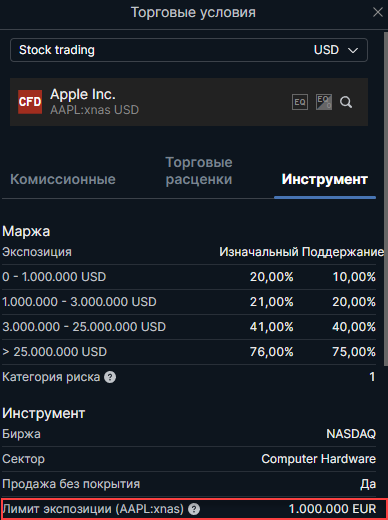Image resolution: width=388 pixels, height=520 pixels.
Task: Click the AAPL:xnas USD ticker text
Action: pos(94,110)
